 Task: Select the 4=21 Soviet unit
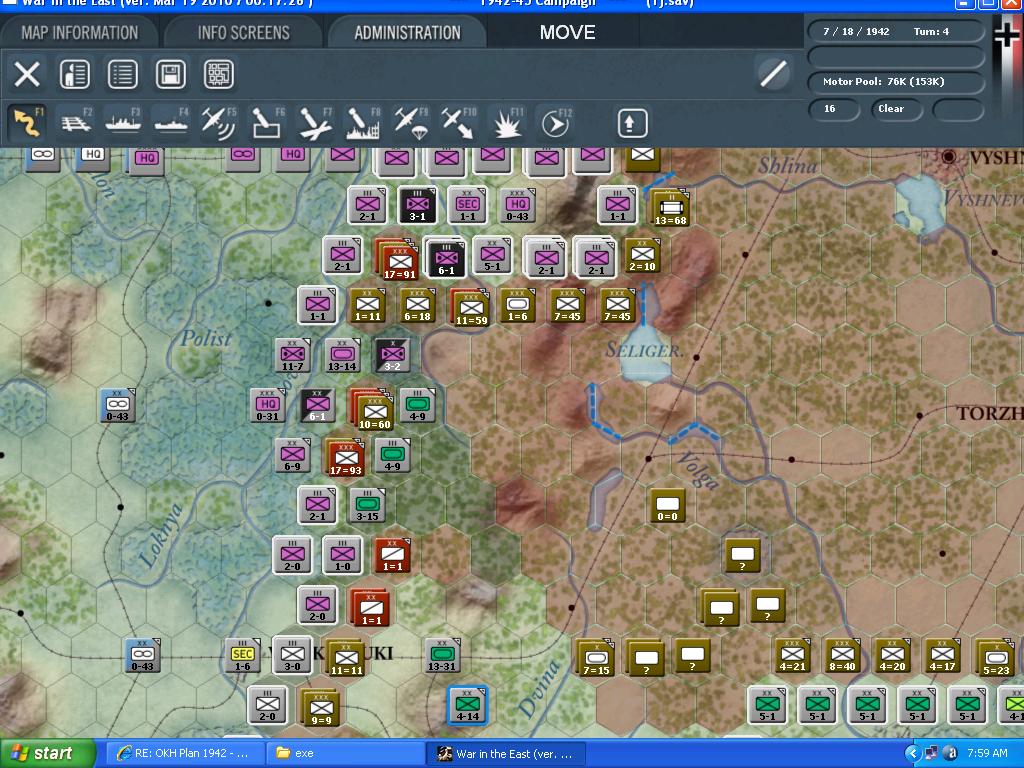pyautogui.click(x=792, y=656)
